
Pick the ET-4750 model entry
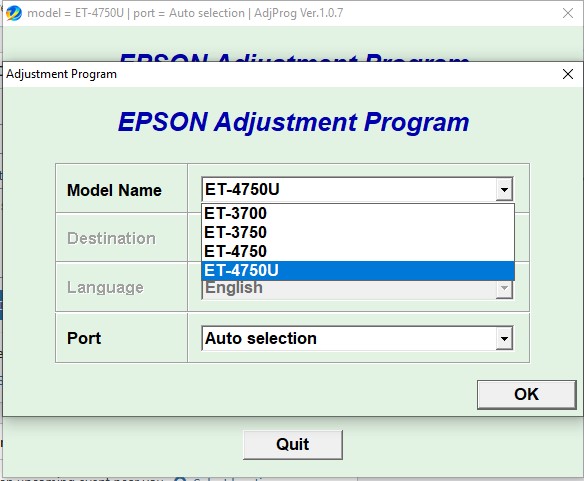(358, 251)
